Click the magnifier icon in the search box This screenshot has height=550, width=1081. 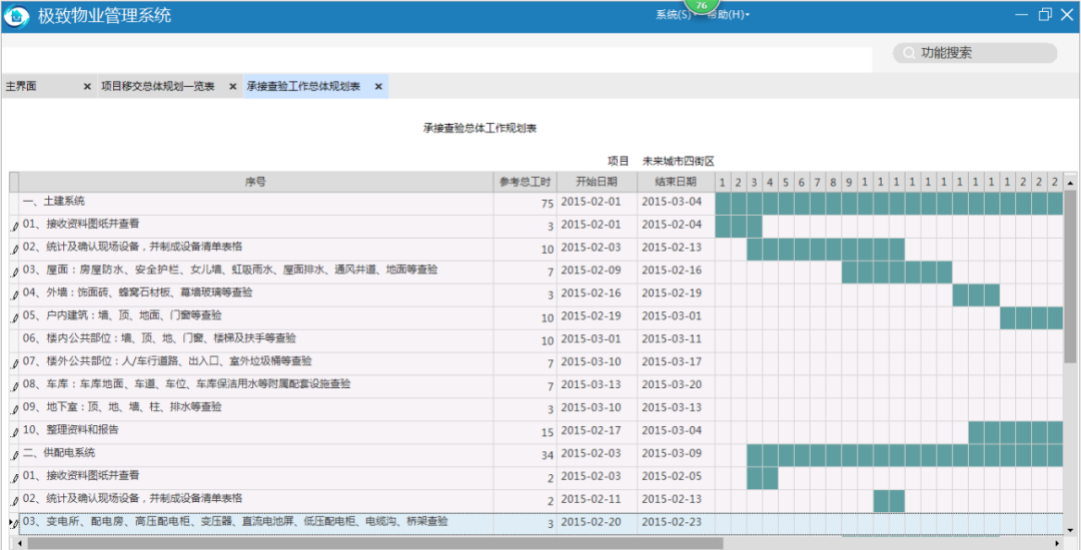(x=909, y=53)
